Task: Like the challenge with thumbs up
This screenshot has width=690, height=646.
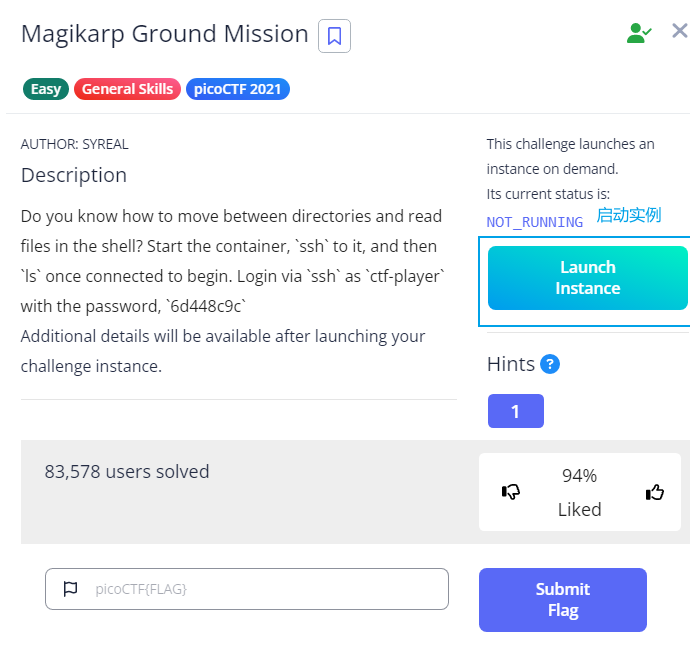Action: point(655,491)
